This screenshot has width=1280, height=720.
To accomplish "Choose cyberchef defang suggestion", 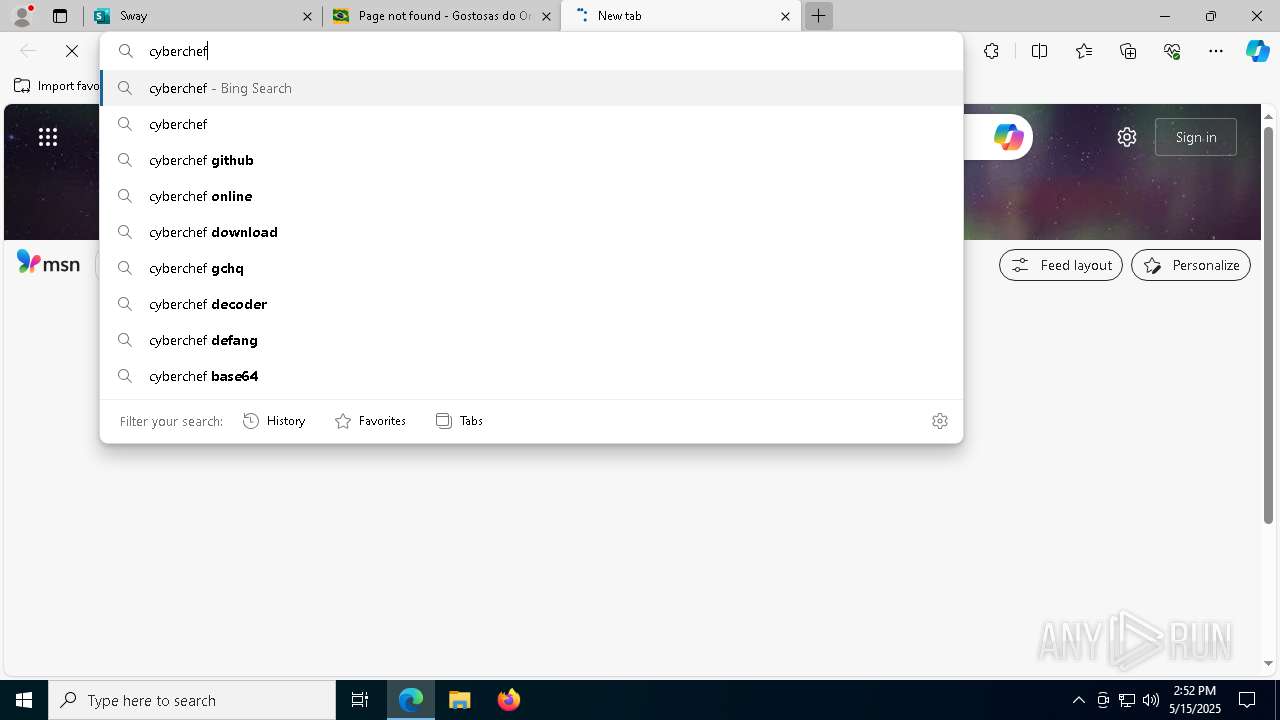I will (x=531, y=340).
